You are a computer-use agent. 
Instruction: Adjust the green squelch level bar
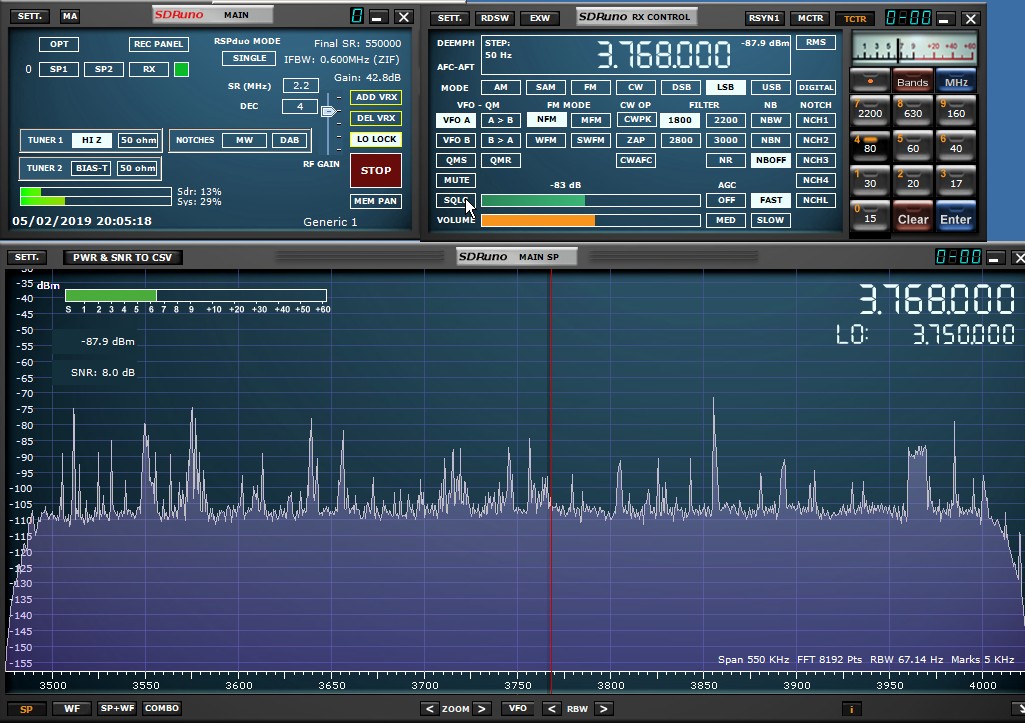[590, 201]
